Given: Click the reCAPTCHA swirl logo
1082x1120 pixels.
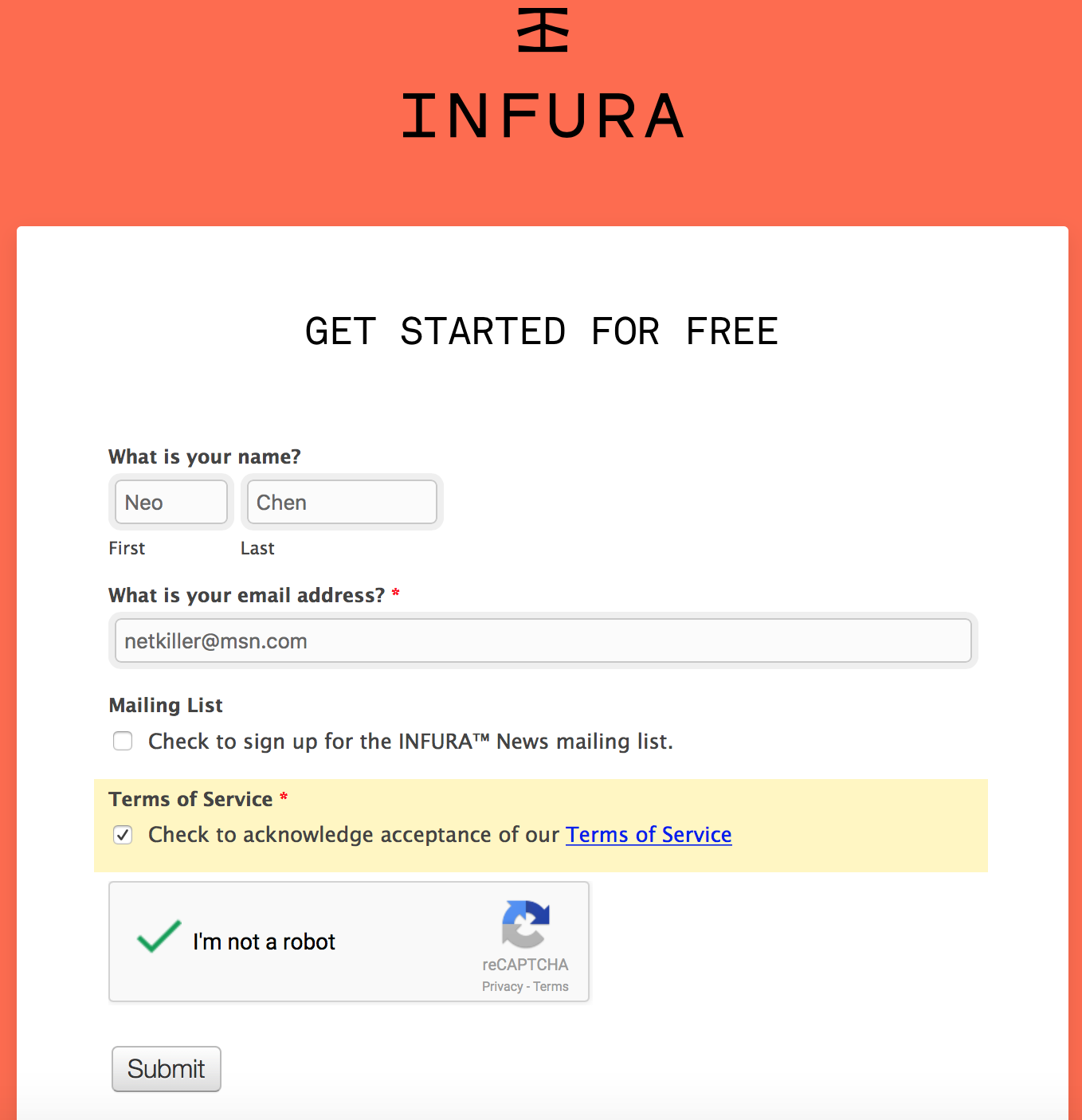Looking at the screenshot, I should pyautogui.click(x=526, y=924).
